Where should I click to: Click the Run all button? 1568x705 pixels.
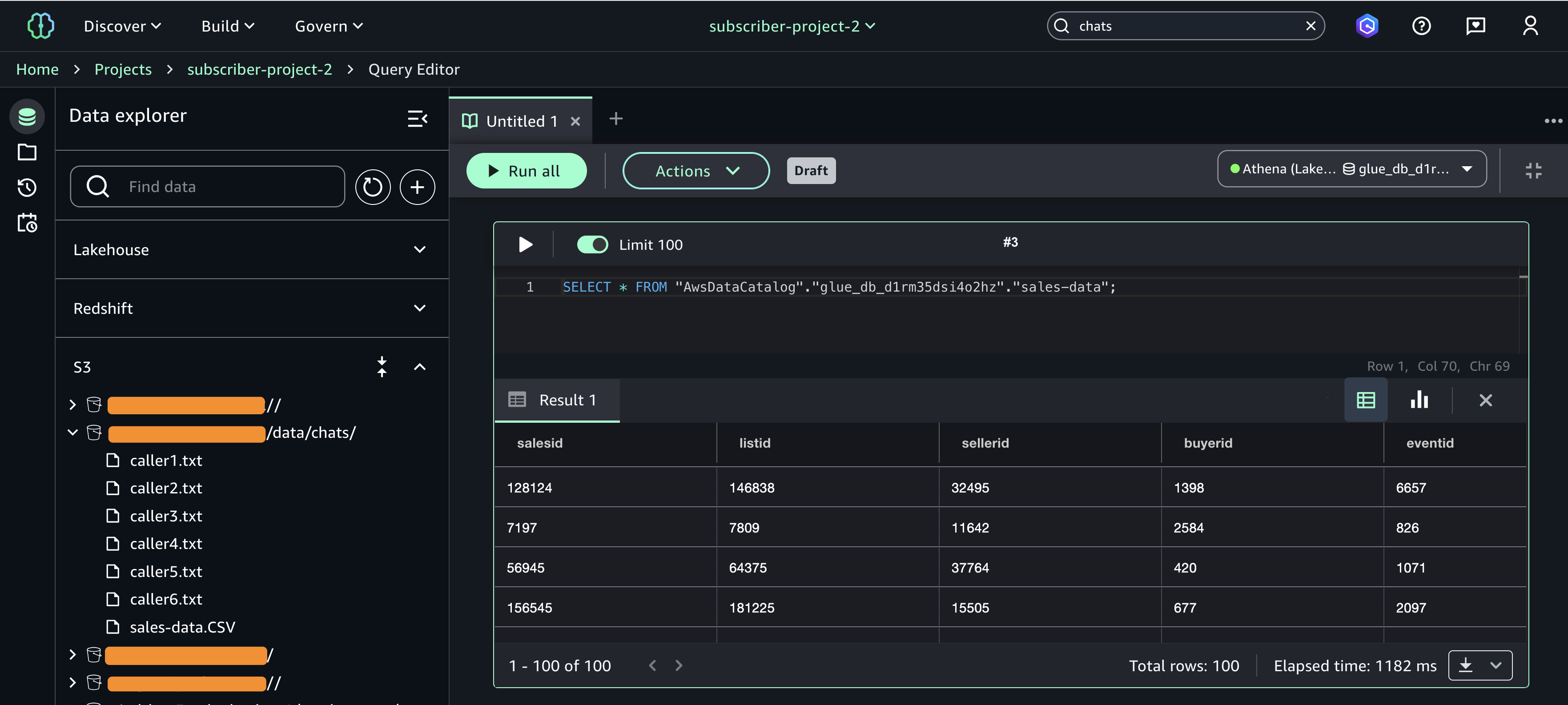tap(526, 171)
